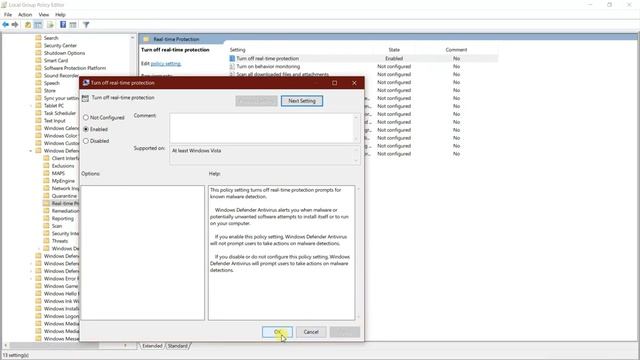The height and width of the screenshot is (360, 640).
Task: Click the up arrow of the console tree scrollbar
Action: [x=132, y=38]
